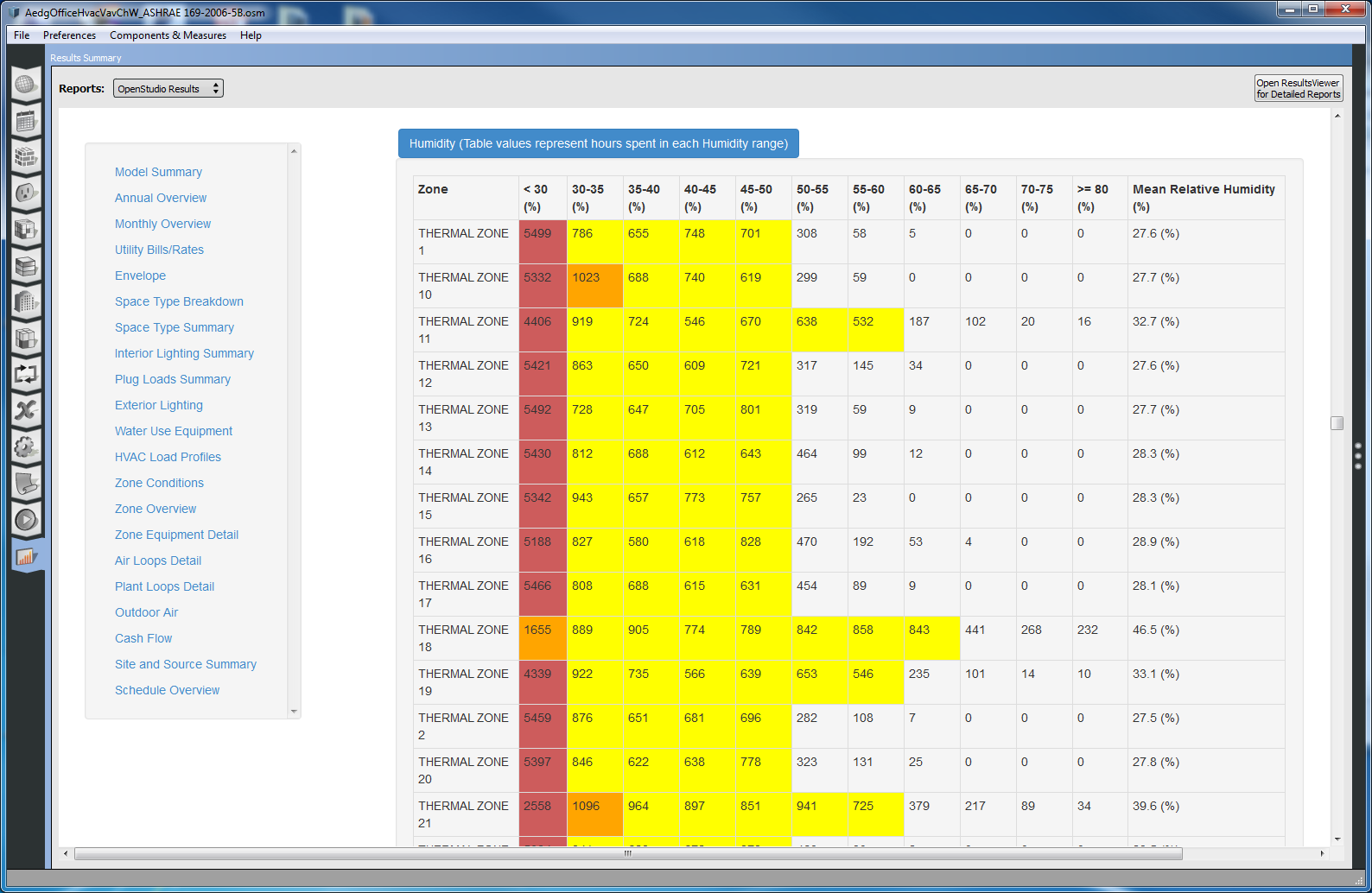Screen dimensions: 1372x893
Task: Click orange cell 1655 for Thermal Zone 18
Action: tap(543, 638)
